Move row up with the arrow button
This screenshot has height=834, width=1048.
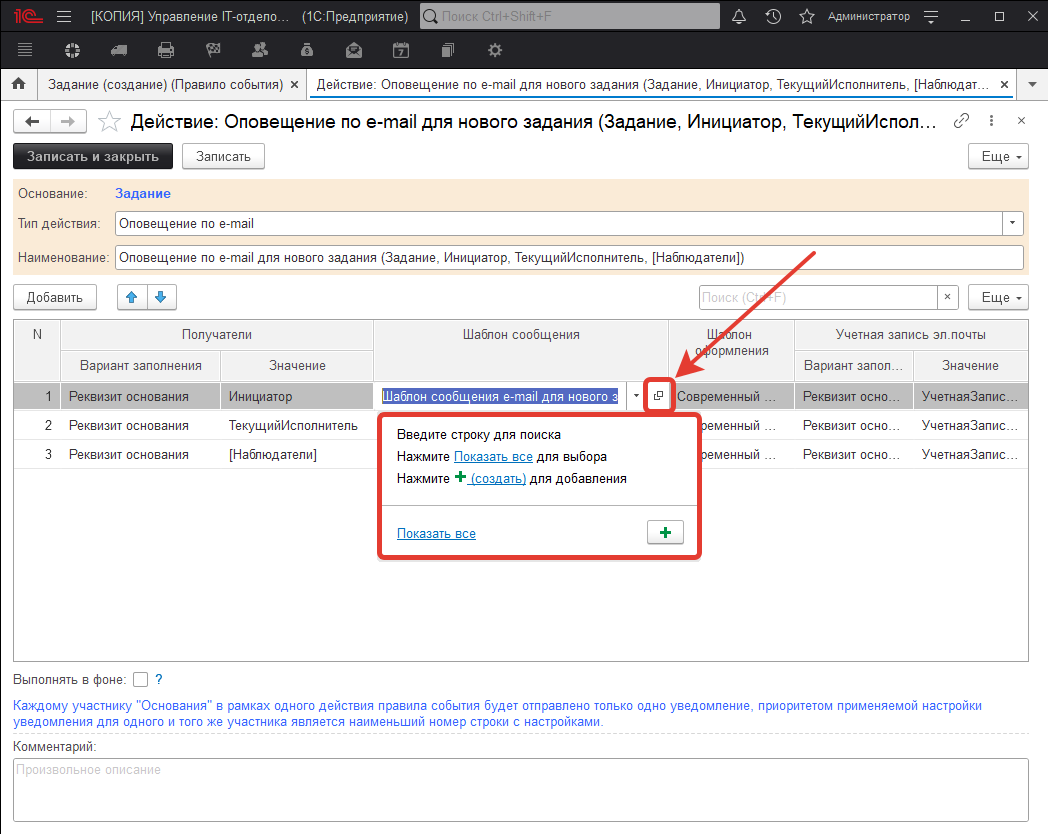(x=132, y=297)
